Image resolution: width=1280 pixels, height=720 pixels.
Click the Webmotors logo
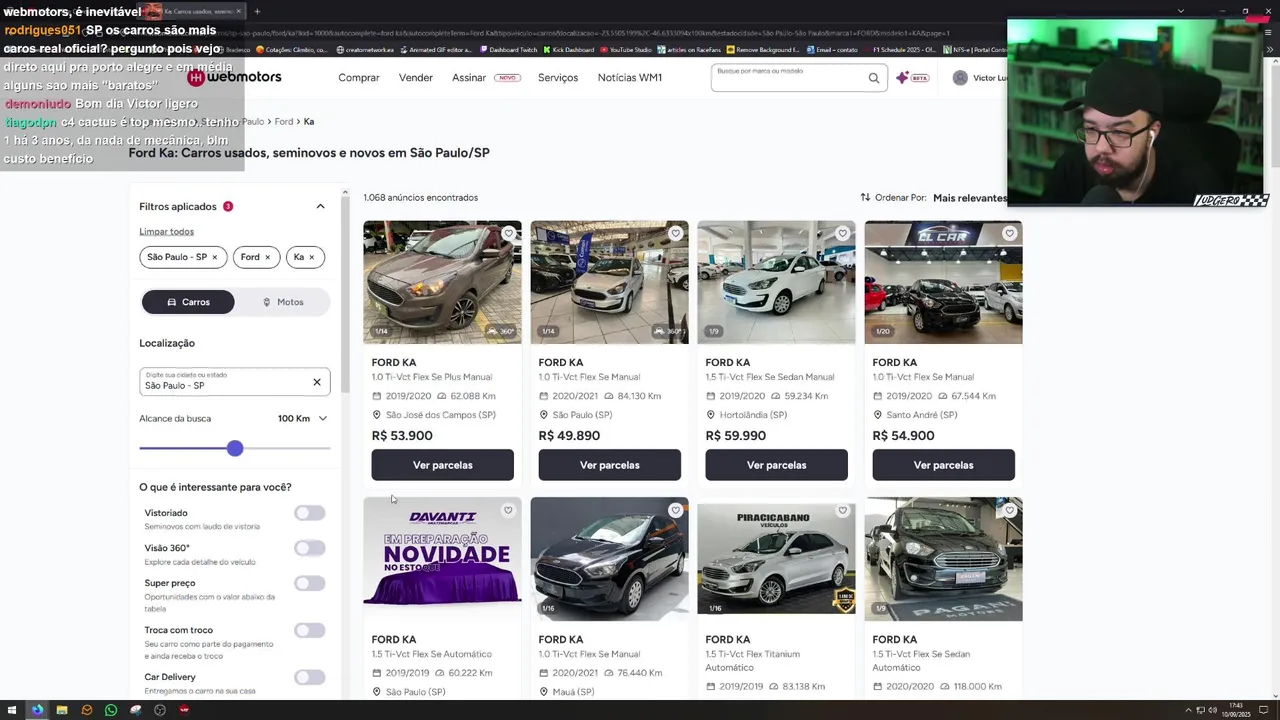pyautogui.click(x=235, y=77)
